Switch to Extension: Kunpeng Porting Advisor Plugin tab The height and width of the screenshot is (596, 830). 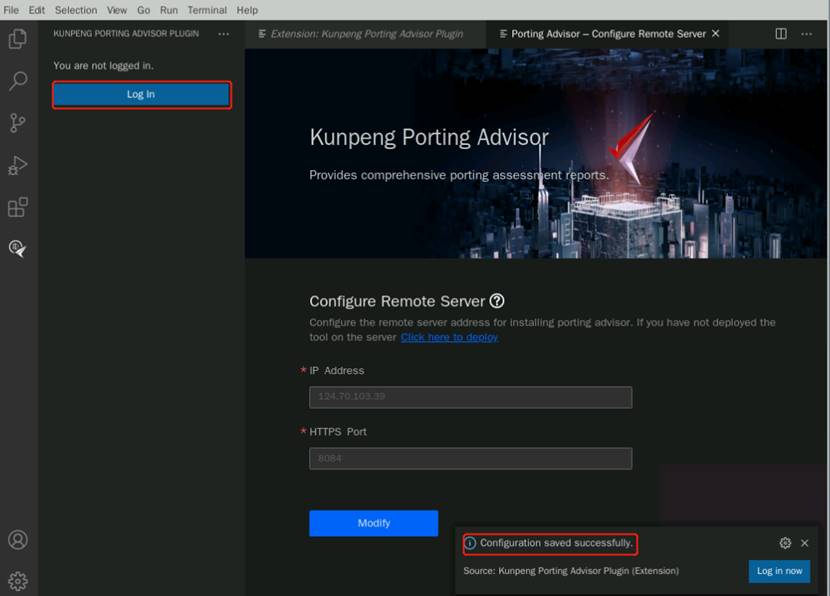[365, 34]
